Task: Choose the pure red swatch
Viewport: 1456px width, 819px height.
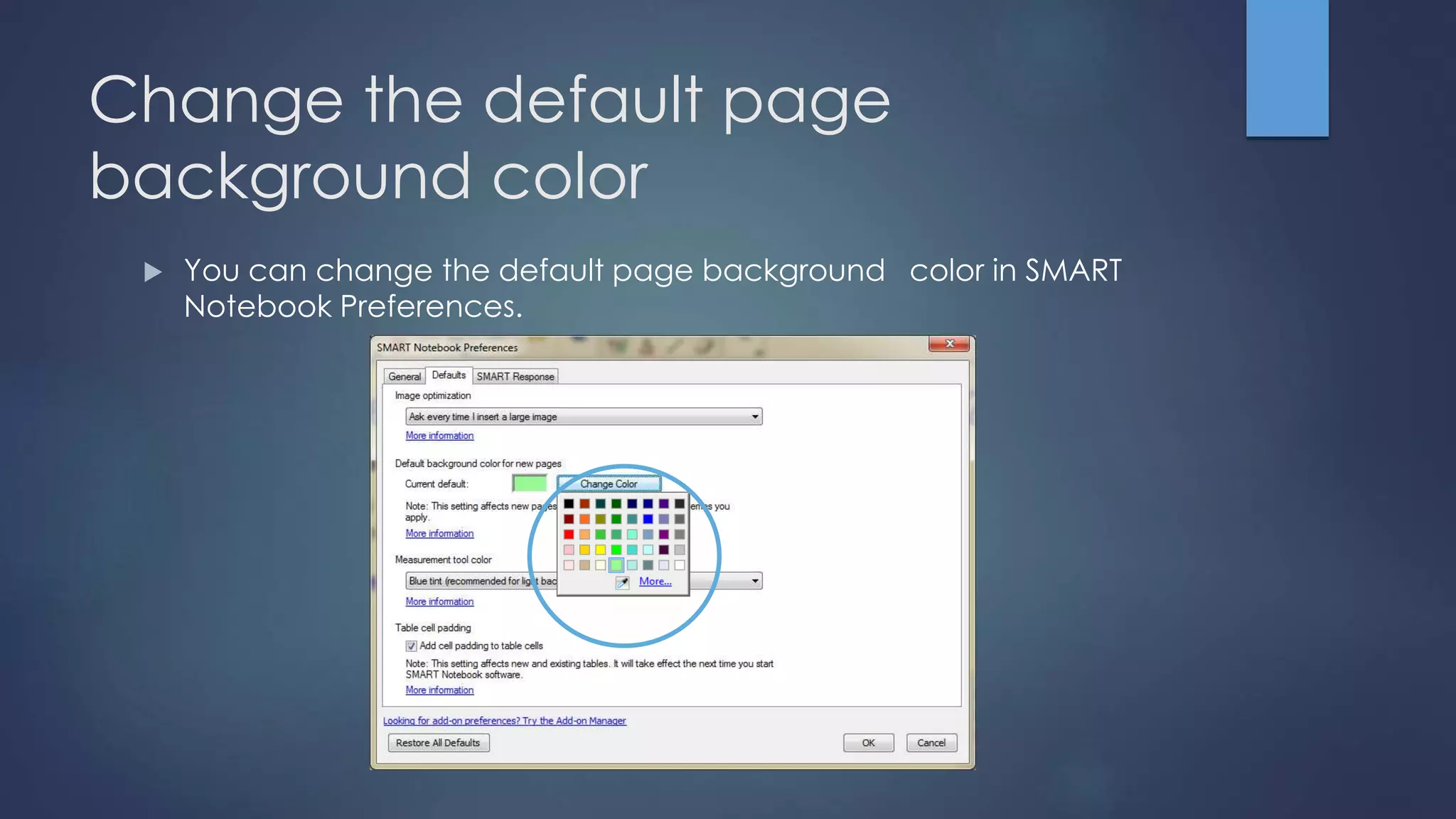Action: (x=569, y=535)
